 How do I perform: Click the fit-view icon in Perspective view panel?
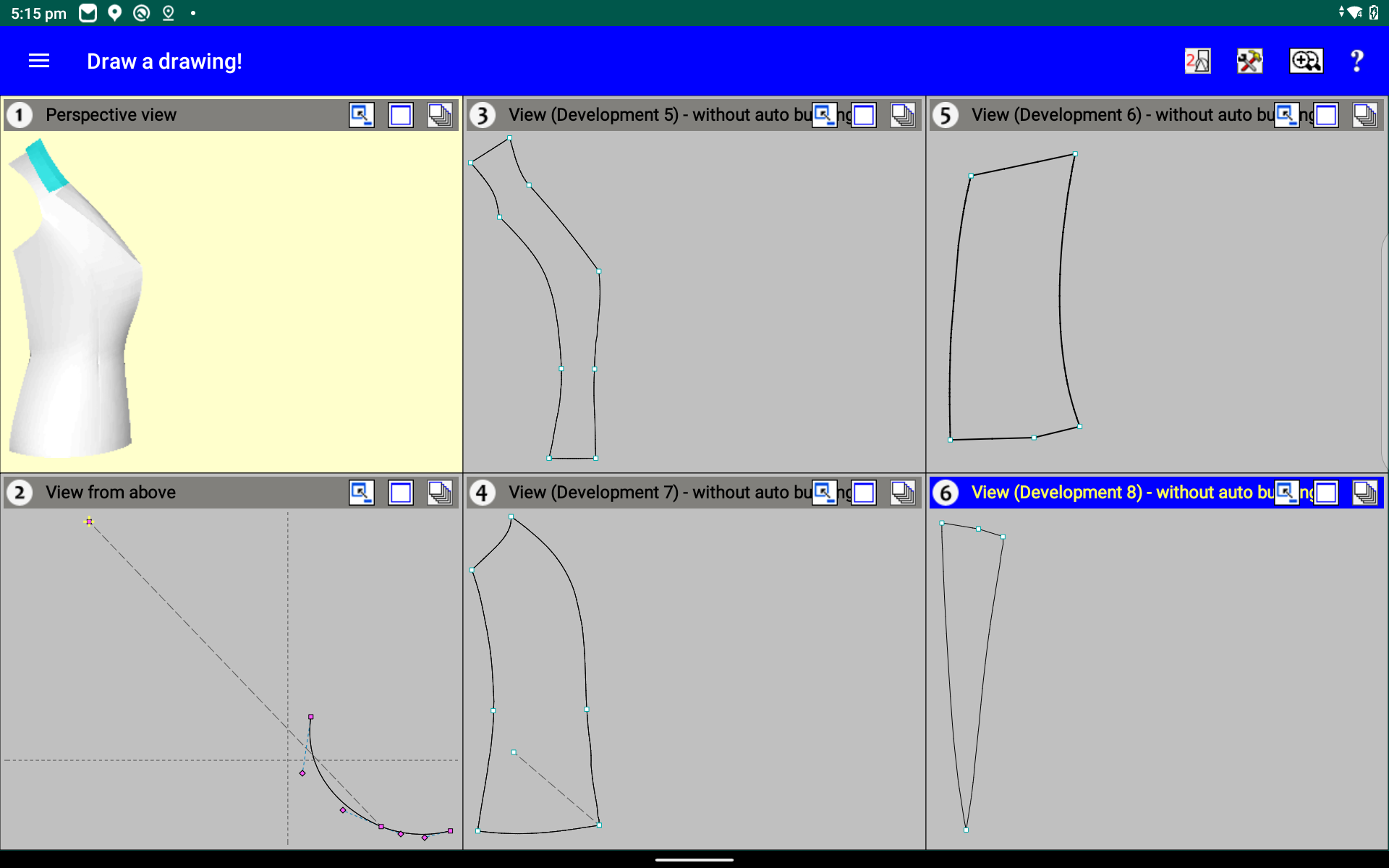pos(361,115)
